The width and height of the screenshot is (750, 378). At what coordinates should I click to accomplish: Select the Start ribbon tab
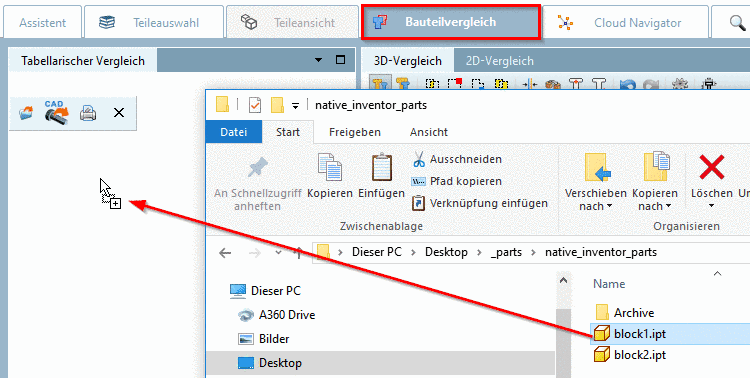pyautogui.click(x=288, y=132)
